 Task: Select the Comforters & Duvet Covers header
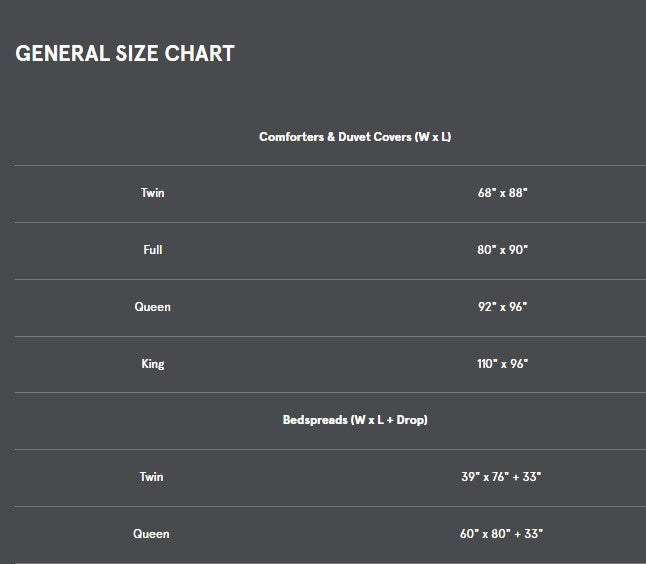355,137
